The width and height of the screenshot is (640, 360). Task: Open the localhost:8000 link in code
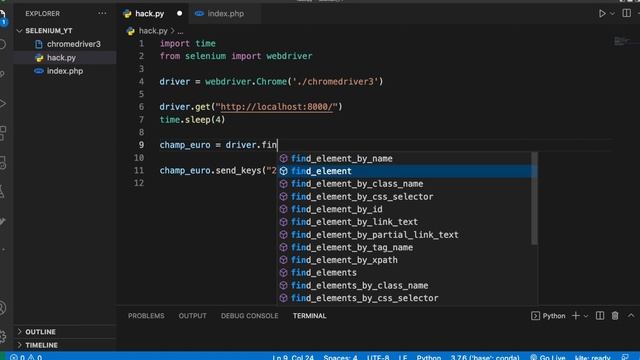[x=277, y=107]
